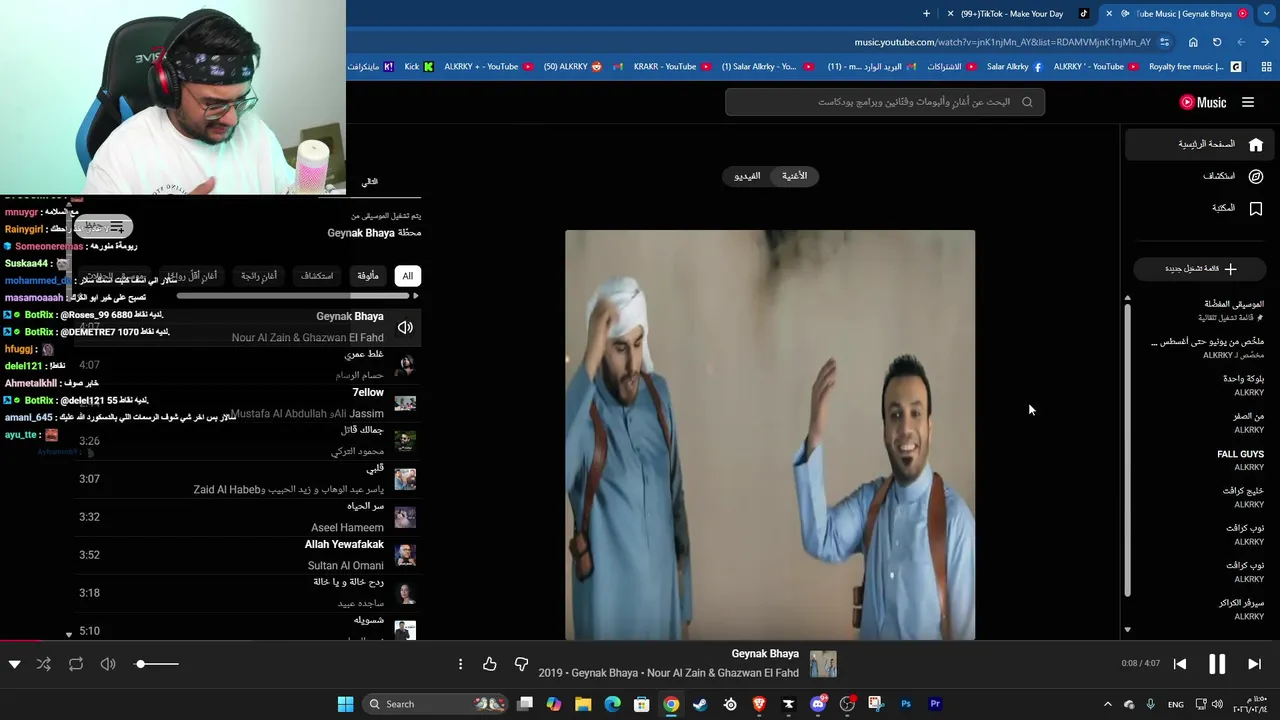1280x720 pixels.
Task: Open the Windows Start menu
Action: (x=345, y=704)
